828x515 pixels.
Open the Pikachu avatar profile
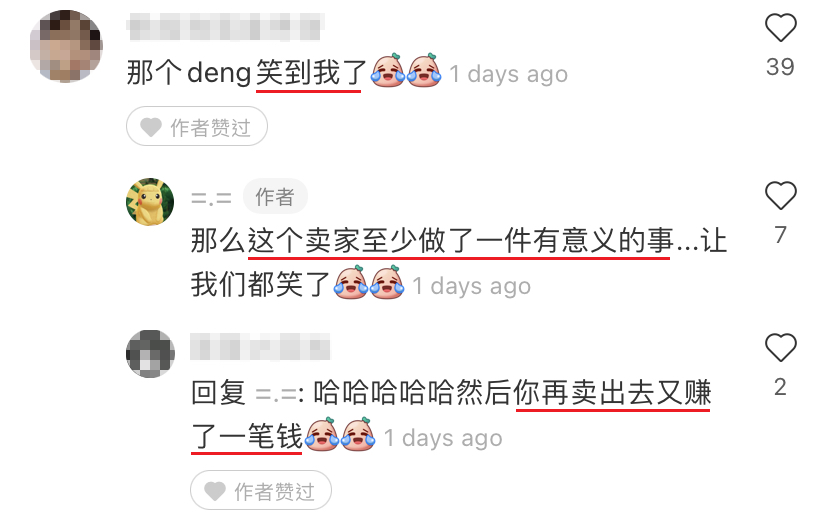pyautogui.click(x=150, y=202)
